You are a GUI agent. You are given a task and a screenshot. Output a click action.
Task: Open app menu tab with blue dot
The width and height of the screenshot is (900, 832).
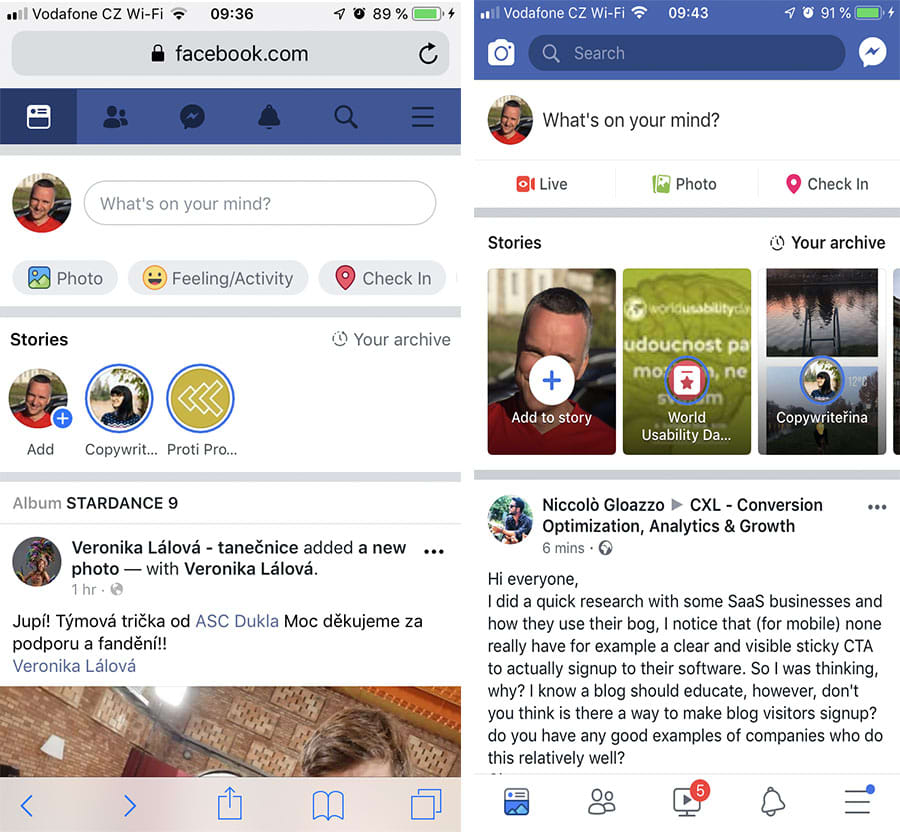coord(858,800)
